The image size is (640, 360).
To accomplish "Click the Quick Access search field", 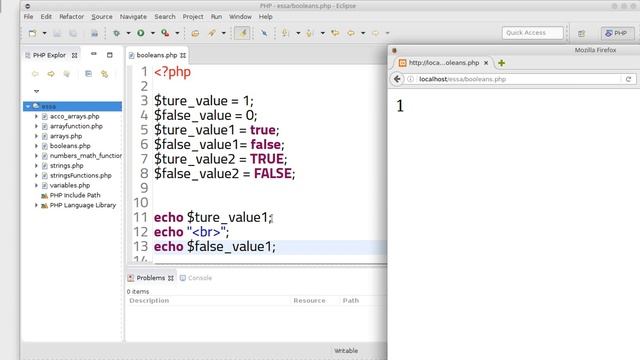I will 532,33.
